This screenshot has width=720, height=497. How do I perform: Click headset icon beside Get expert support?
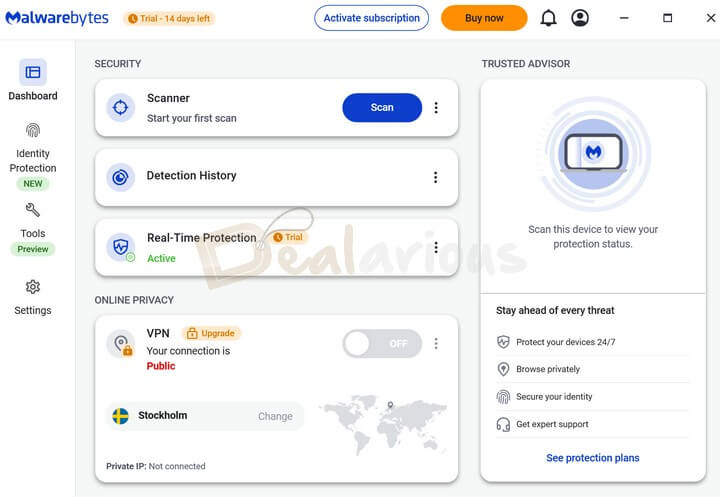pyautogui.click(x=503, y=424)
